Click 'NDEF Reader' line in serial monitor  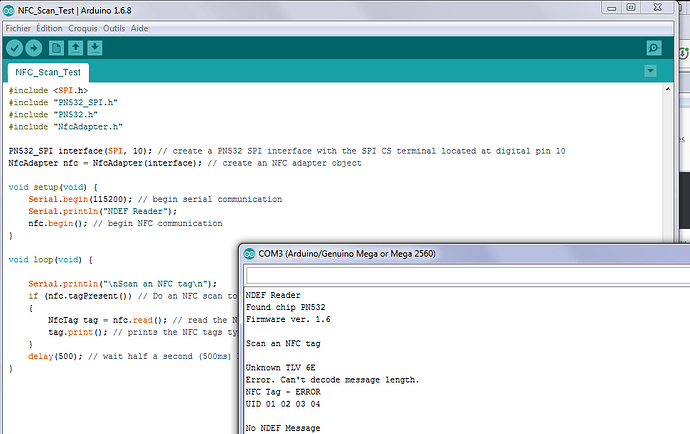tap(273, 295)
